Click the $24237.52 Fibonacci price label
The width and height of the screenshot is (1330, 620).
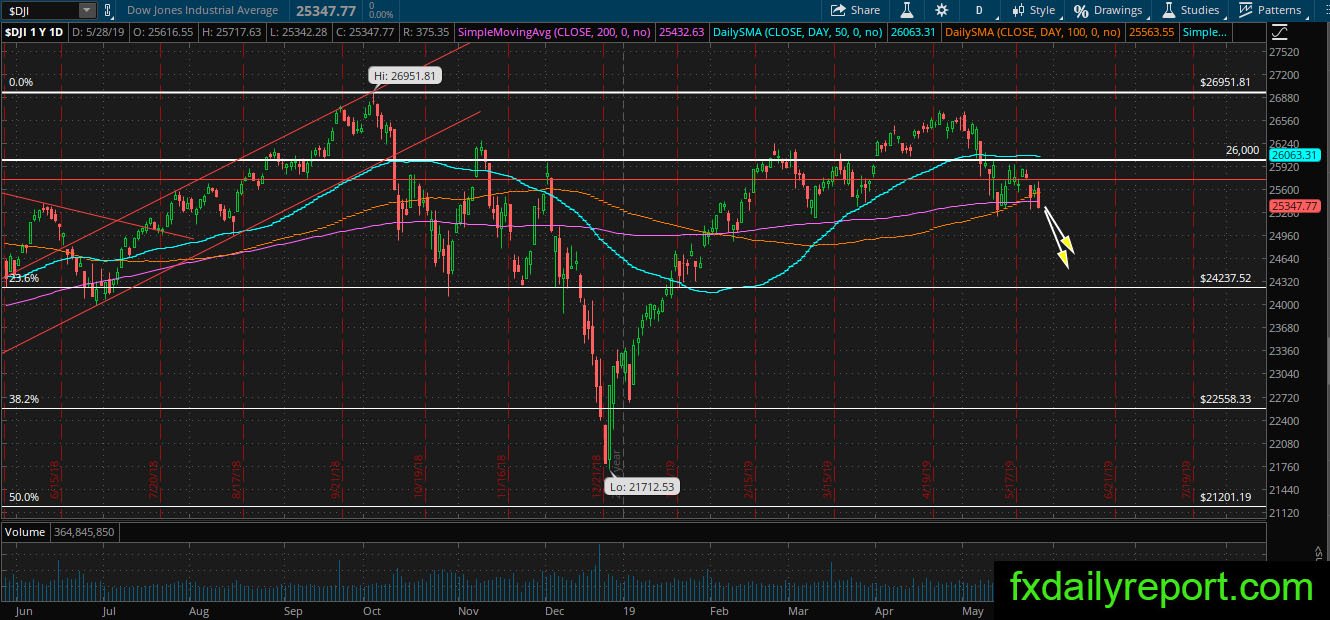(x=1225, y=279)
